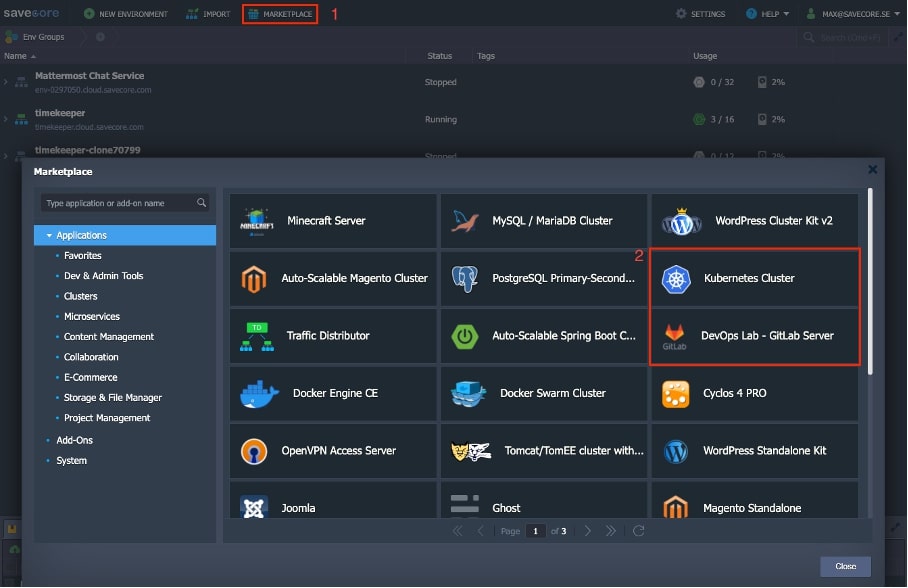This screenshot has width=908, height=588.
Task: Click the OpenVPN Access Server icon
Action: pyautogui.click(x=254, y=451)
